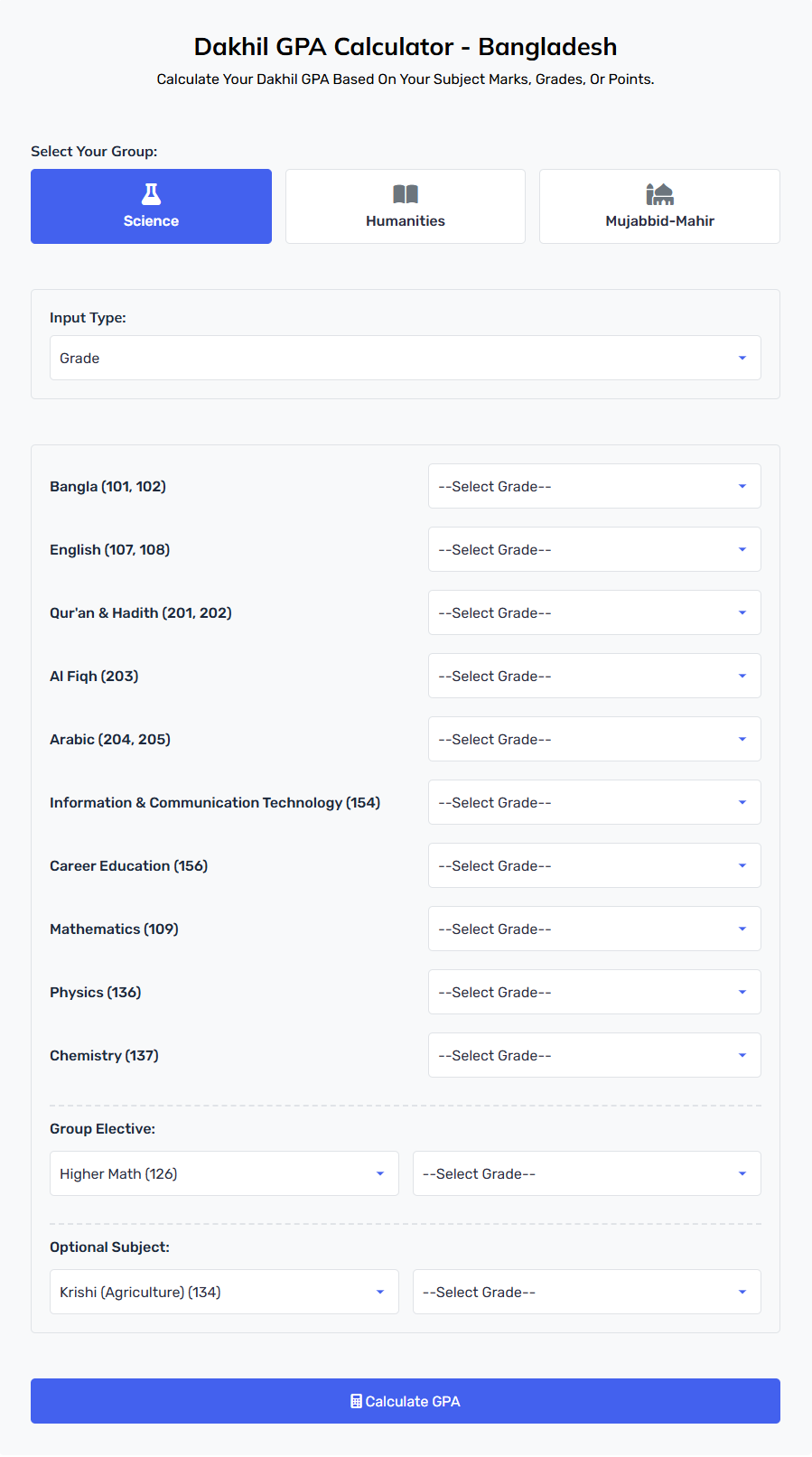The image size is (812, 1457).
Task: Click the Calculate GPA button
Action: pos(406,1401)
